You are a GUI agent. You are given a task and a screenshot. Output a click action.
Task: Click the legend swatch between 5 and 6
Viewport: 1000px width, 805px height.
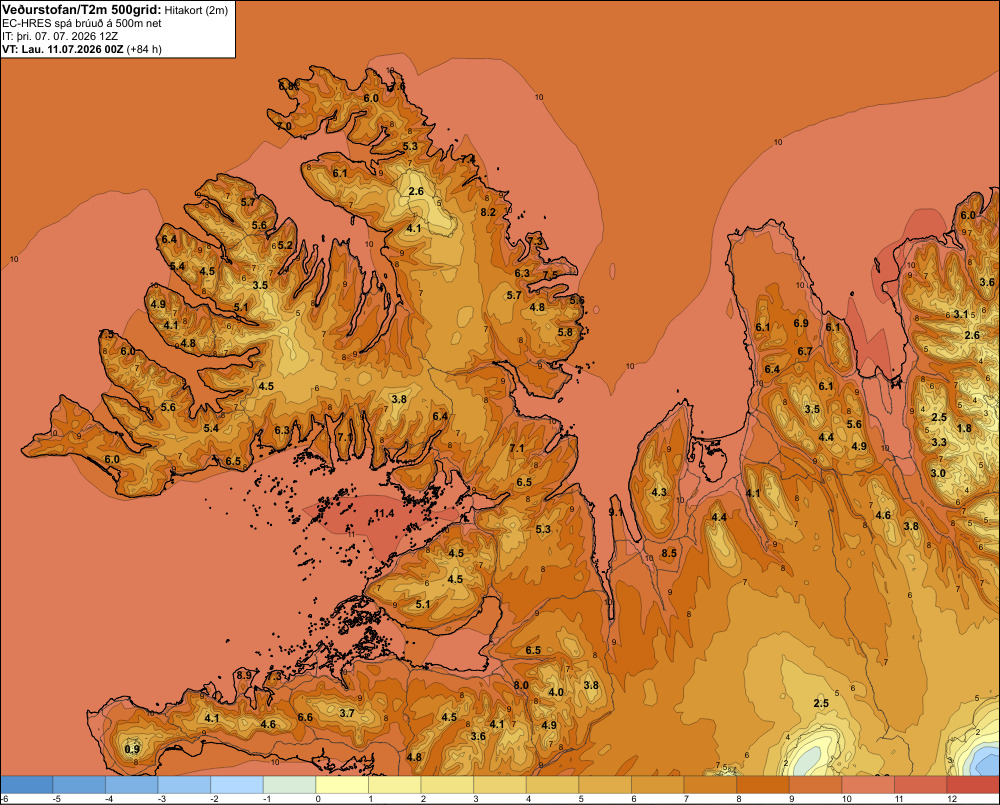605,785
